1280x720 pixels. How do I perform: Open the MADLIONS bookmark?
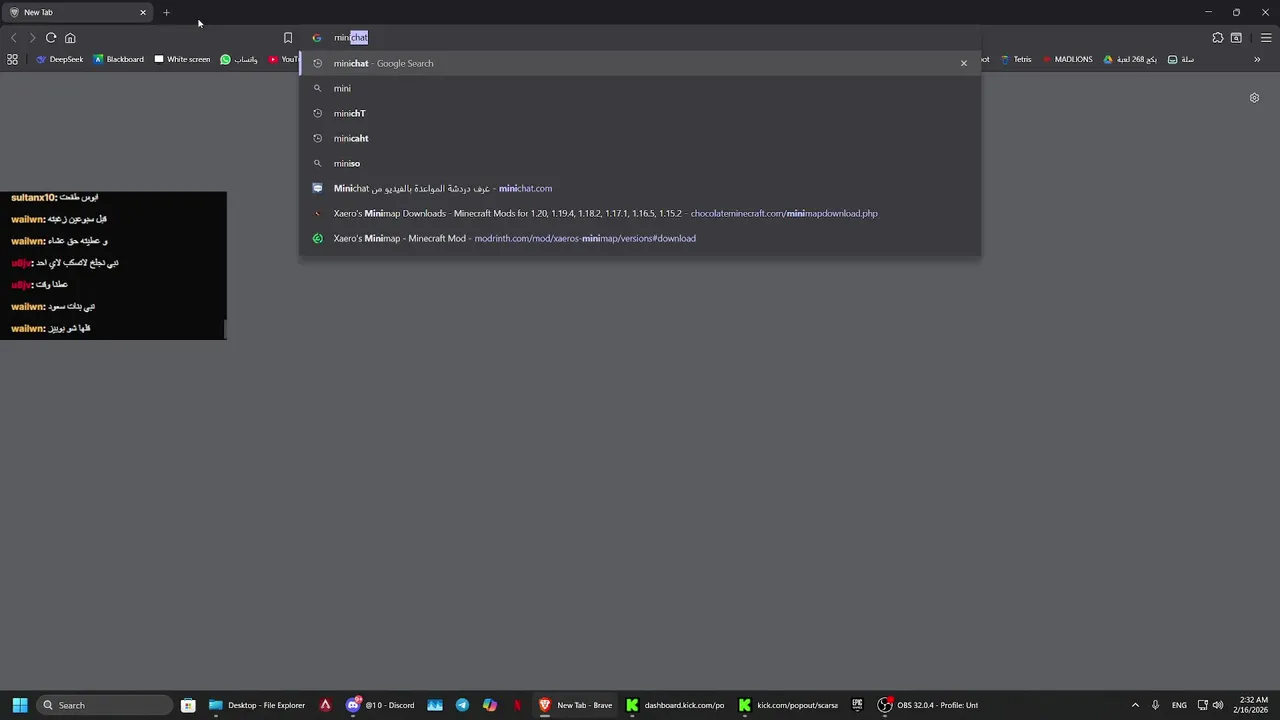click(x=1068, y=59)
